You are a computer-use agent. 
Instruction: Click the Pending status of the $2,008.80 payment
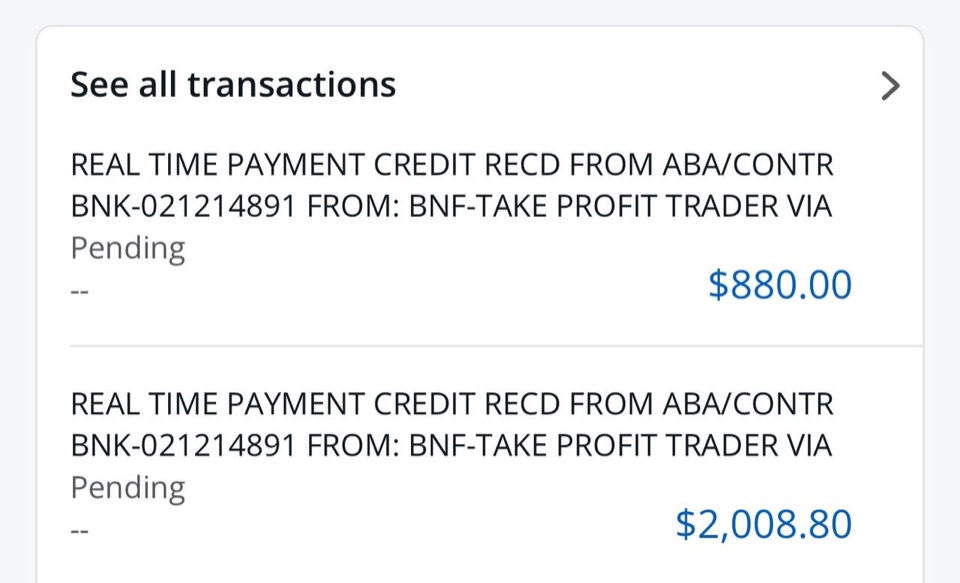128,488
